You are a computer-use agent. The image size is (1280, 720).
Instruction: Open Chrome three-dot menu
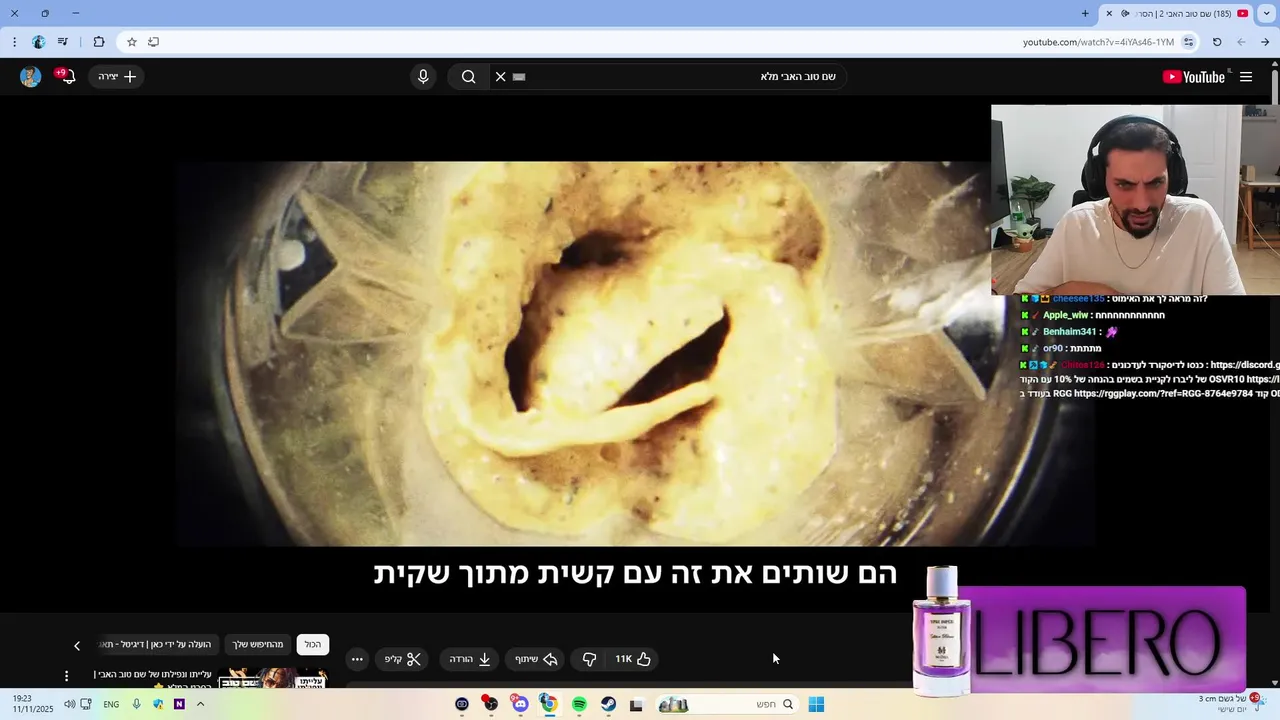pos(14,42)
